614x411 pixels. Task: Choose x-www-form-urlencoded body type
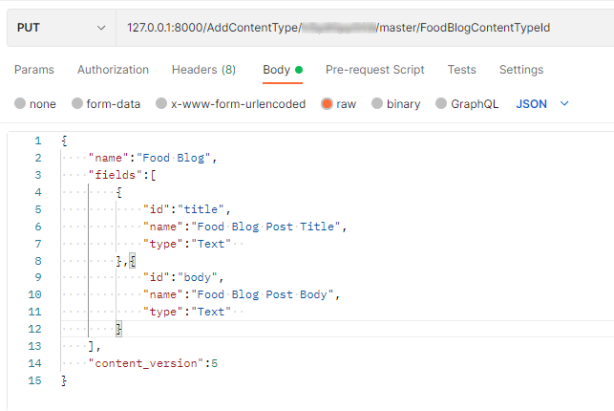coord(161,103)
